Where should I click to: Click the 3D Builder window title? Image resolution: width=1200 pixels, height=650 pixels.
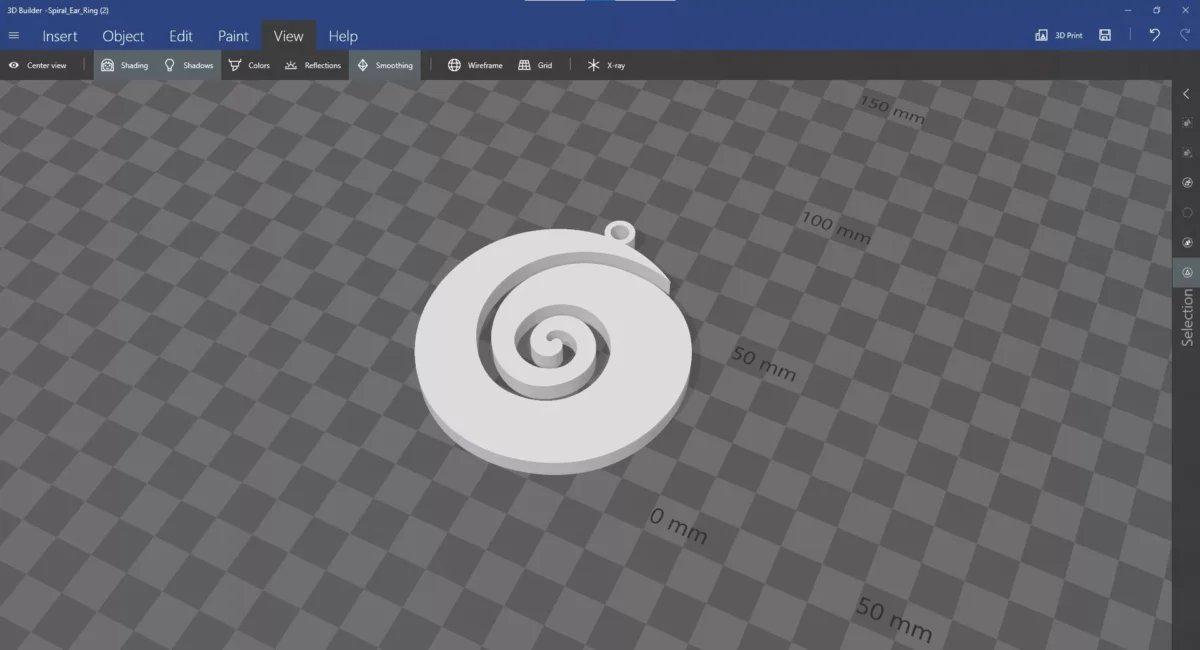tap(58, 9)
